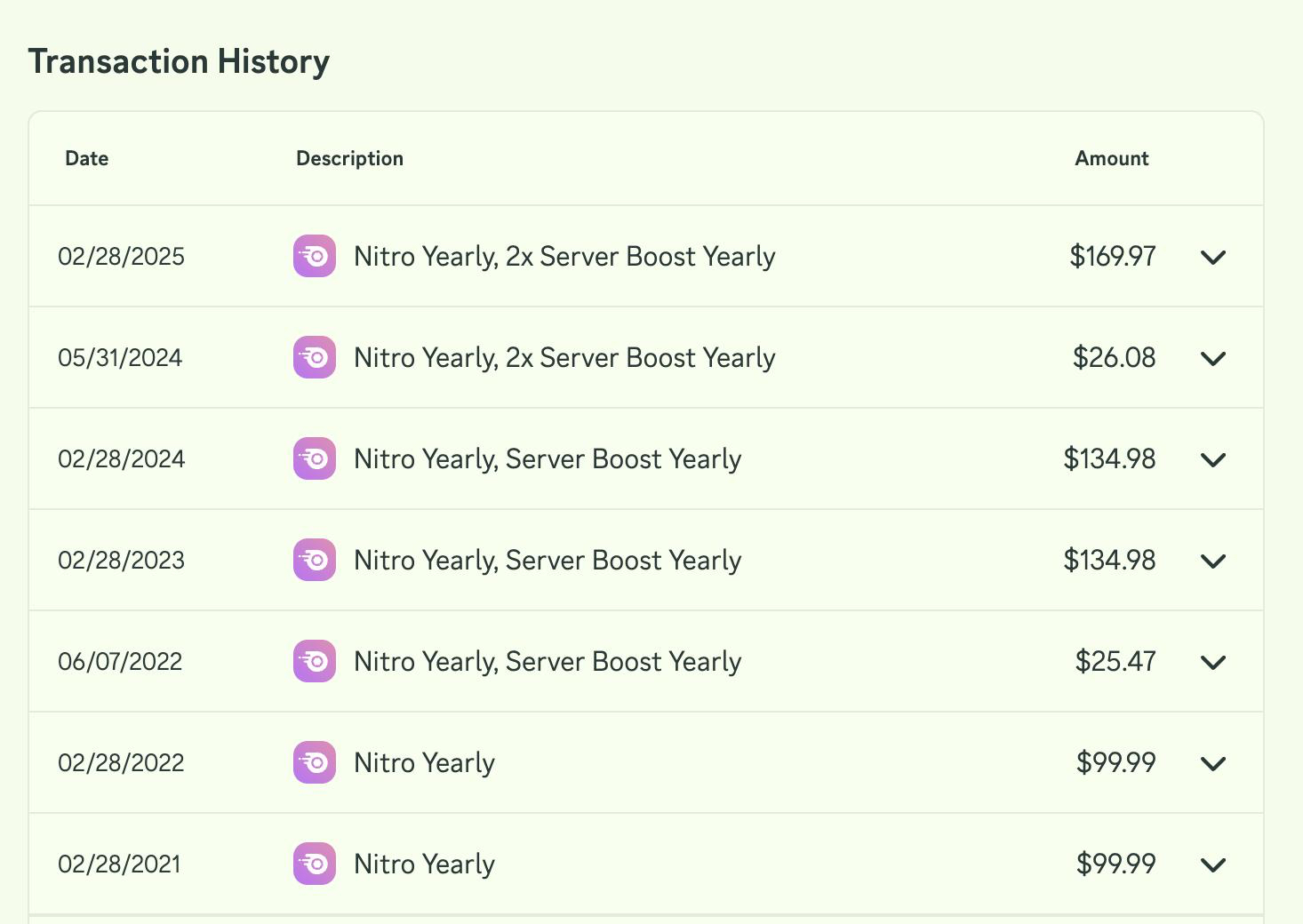Expand the 02/28/2023 transaction chevron
1303x924 pixels.
(x=1213, y=561)
